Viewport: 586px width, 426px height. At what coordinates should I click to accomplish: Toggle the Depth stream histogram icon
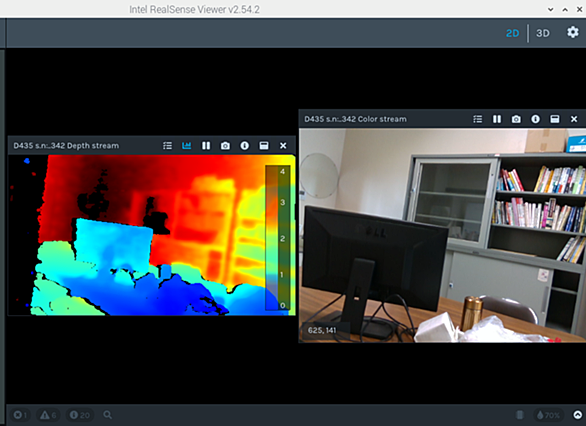click(x=186, y=145)
